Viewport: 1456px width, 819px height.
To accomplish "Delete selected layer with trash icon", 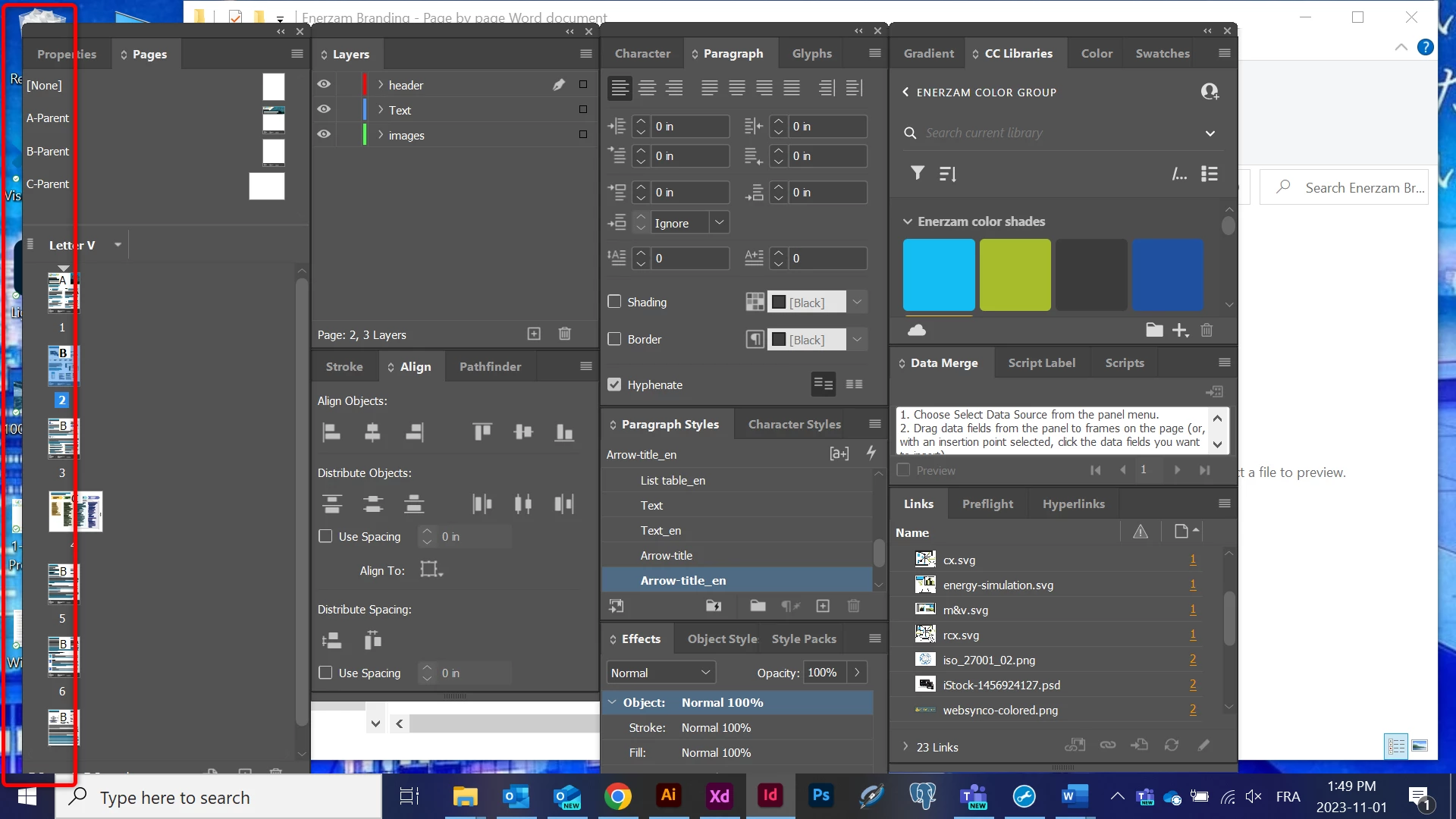I will (x=564, y=334).
